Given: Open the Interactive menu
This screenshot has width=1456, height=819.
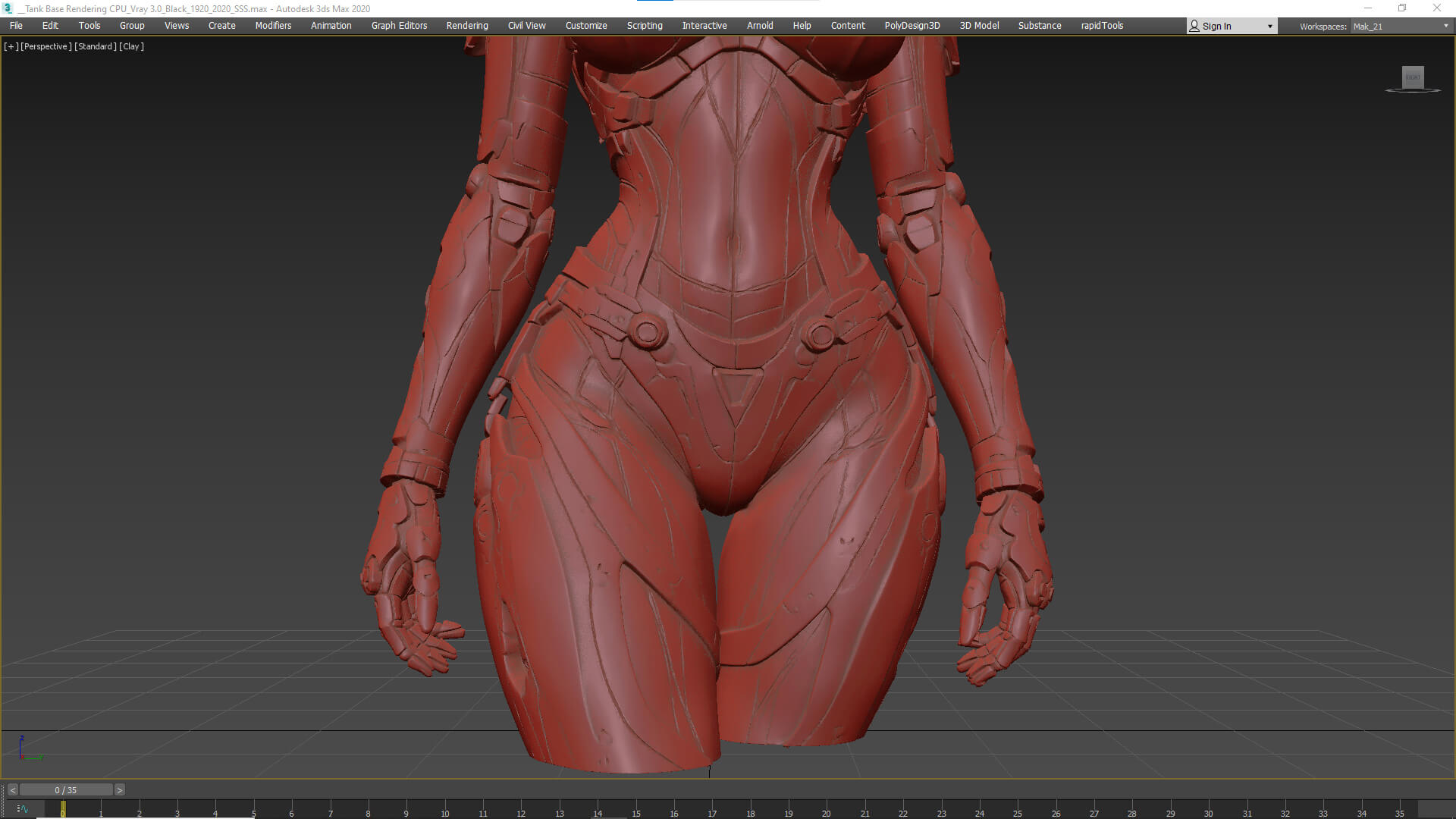Looking at the screenshot, I should click(x=704, y=26).
